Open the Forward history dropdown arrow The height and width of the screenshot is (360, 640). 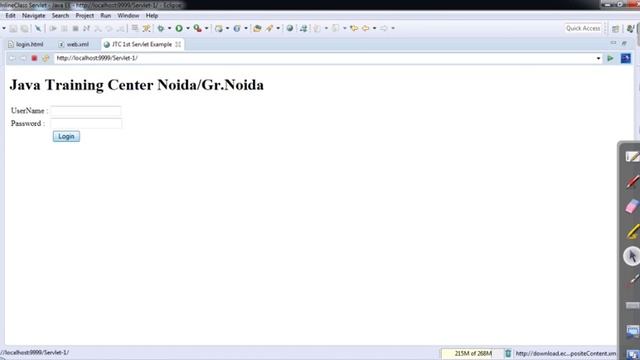tap(393, 29)
